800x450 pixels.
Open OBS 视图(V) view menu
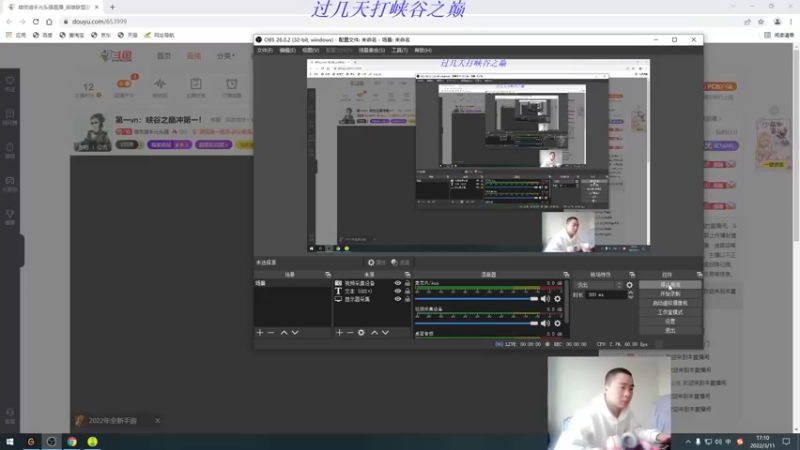click(310, 51)
